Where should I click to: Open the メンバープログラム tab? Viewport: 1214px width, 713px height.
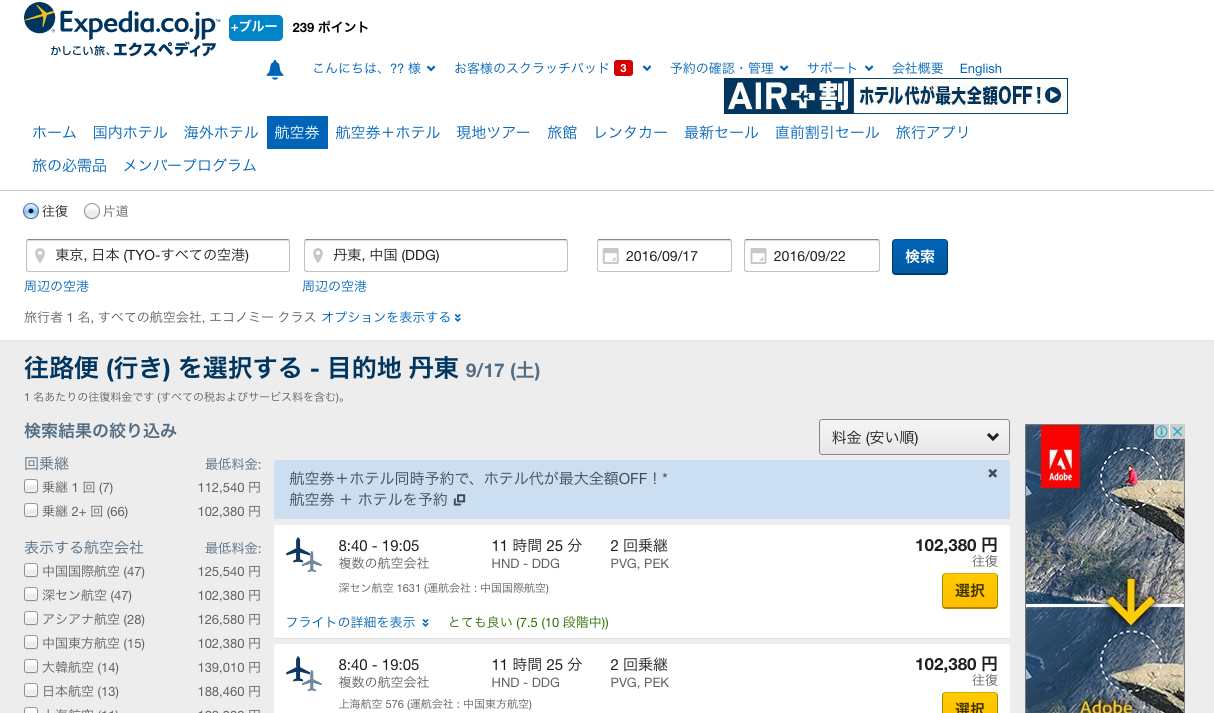coord(190,165)
